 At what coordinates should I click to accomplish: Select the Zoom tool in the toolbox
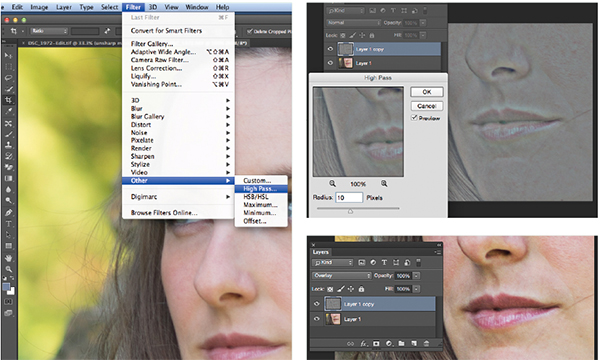click(x=8, y=269)
